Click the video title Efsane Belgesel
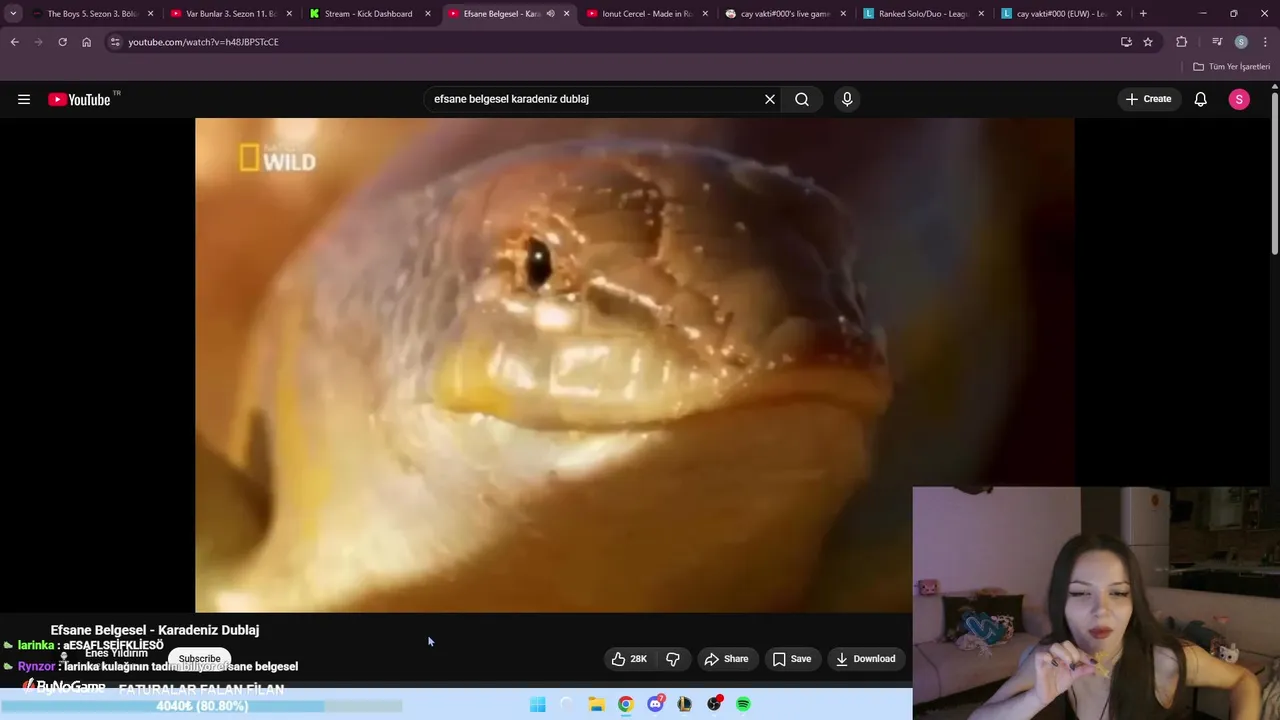The height and width of the screenshot is (720, 1280). (155, 630)
